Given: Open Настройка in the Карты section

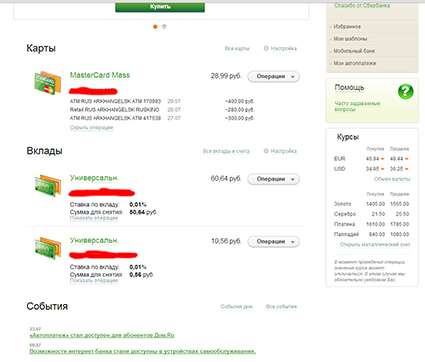Looking at the screenshot, I should click(x=284, y=48).
